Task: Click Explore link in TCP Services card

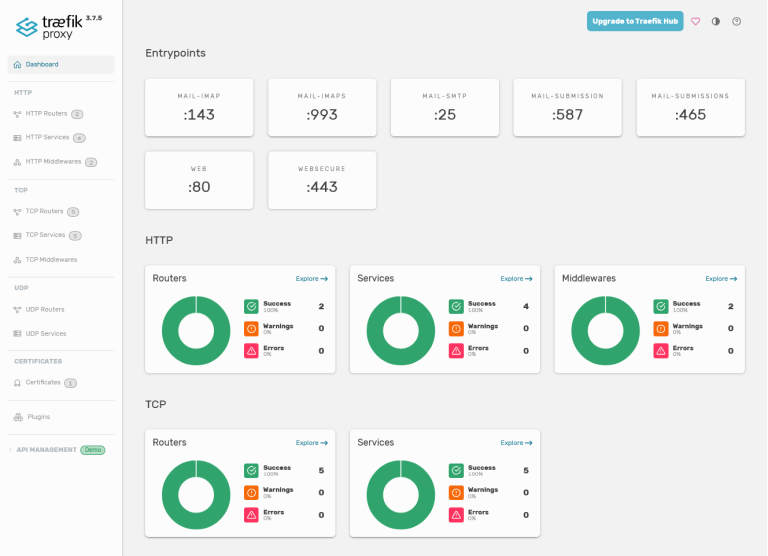Action: click(516, 443)
